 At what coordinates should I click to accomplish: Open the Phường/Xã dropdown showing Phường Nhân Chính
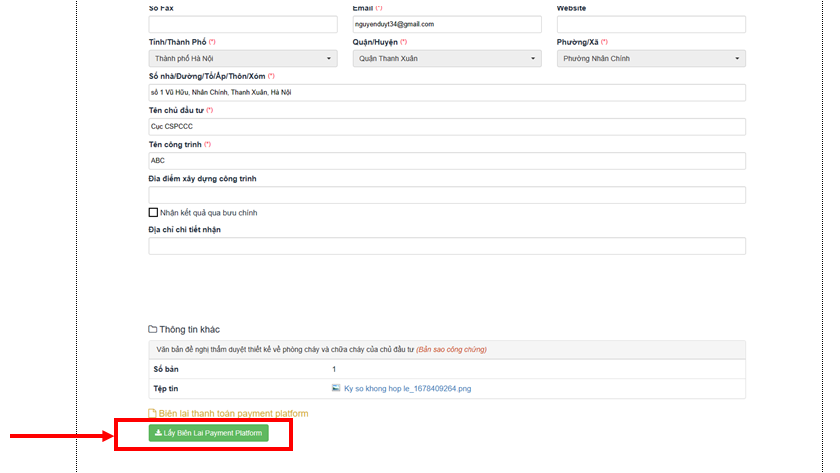click(x=651, y=59)
